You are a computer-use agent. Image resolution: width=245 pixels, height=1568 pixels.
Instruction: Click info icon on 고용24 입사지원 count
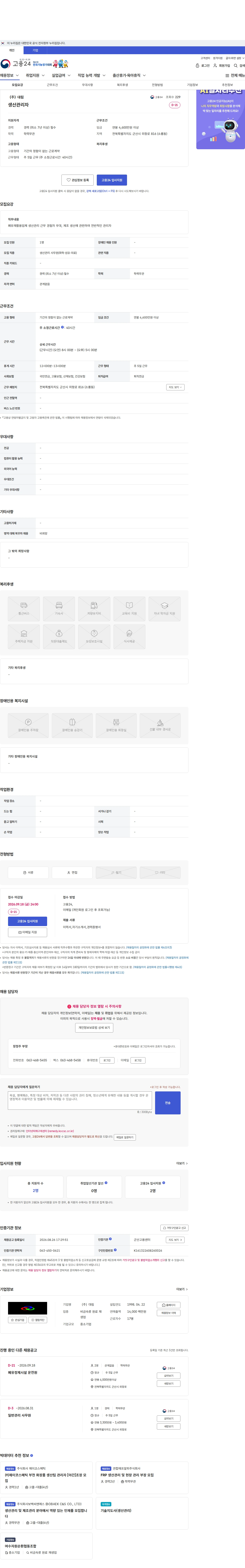click(x=164, y=1183)
